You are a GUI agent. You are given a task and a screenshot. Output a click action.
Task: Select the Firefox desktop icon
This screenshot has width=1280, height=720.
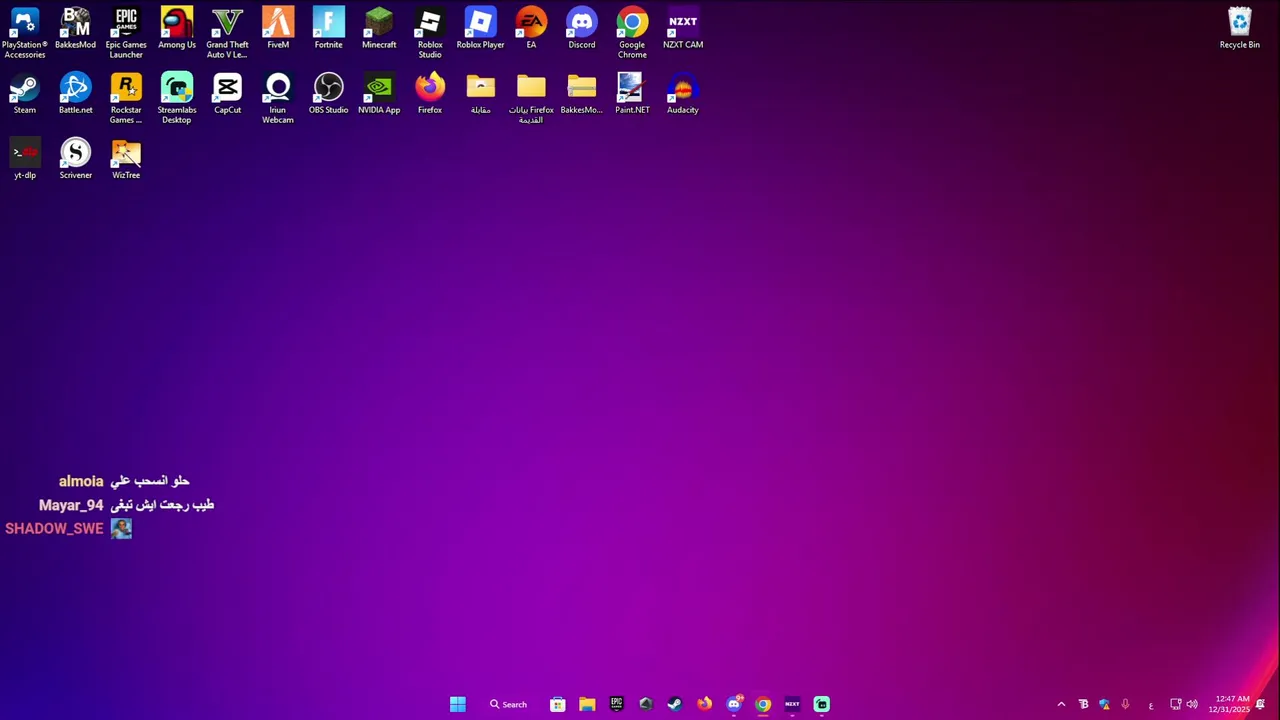430,94
